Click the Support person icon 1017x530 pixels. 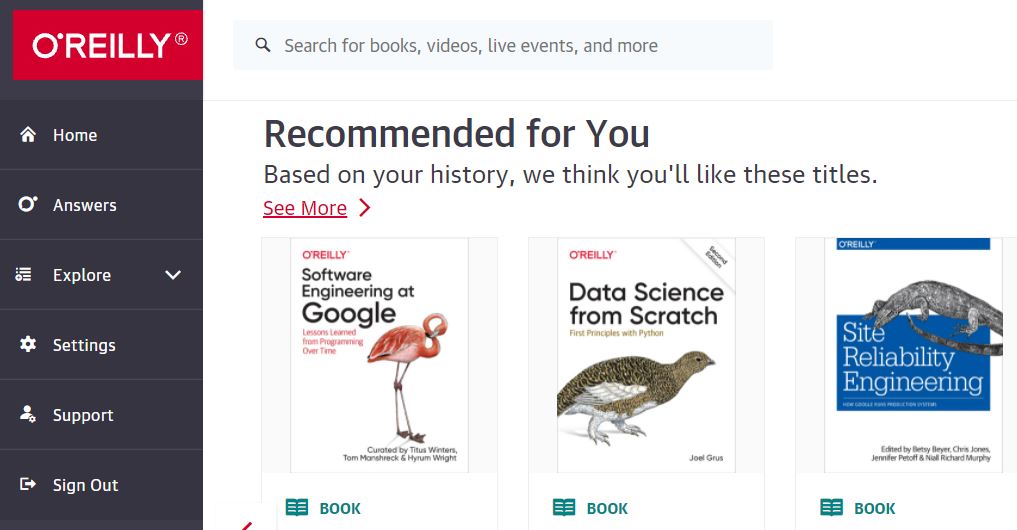[x=28, y=415]
